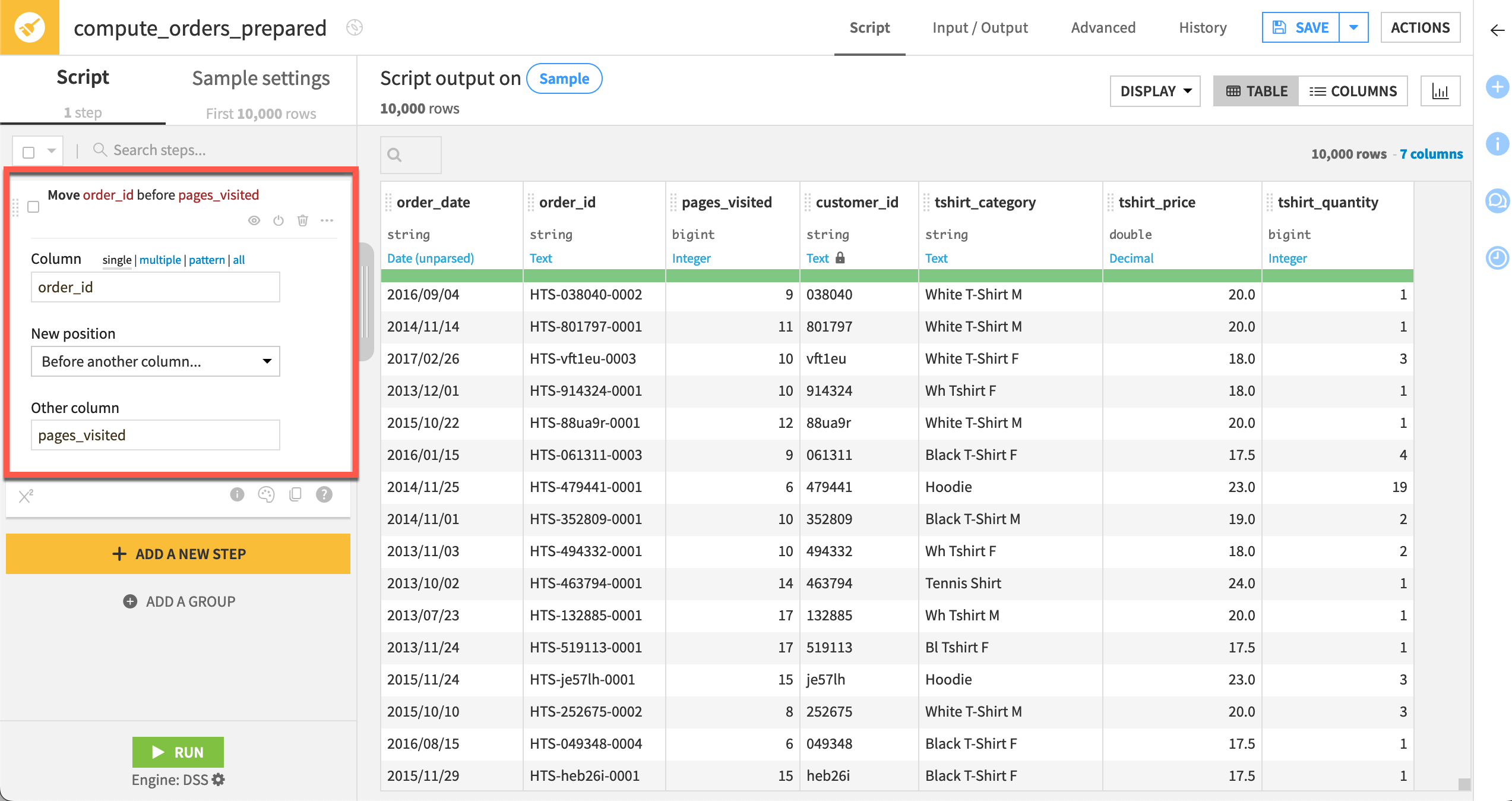Screen dimensions: 1512x801
Task: Tick the select-all steps checkbox
Action: click(x=29, y=152)
